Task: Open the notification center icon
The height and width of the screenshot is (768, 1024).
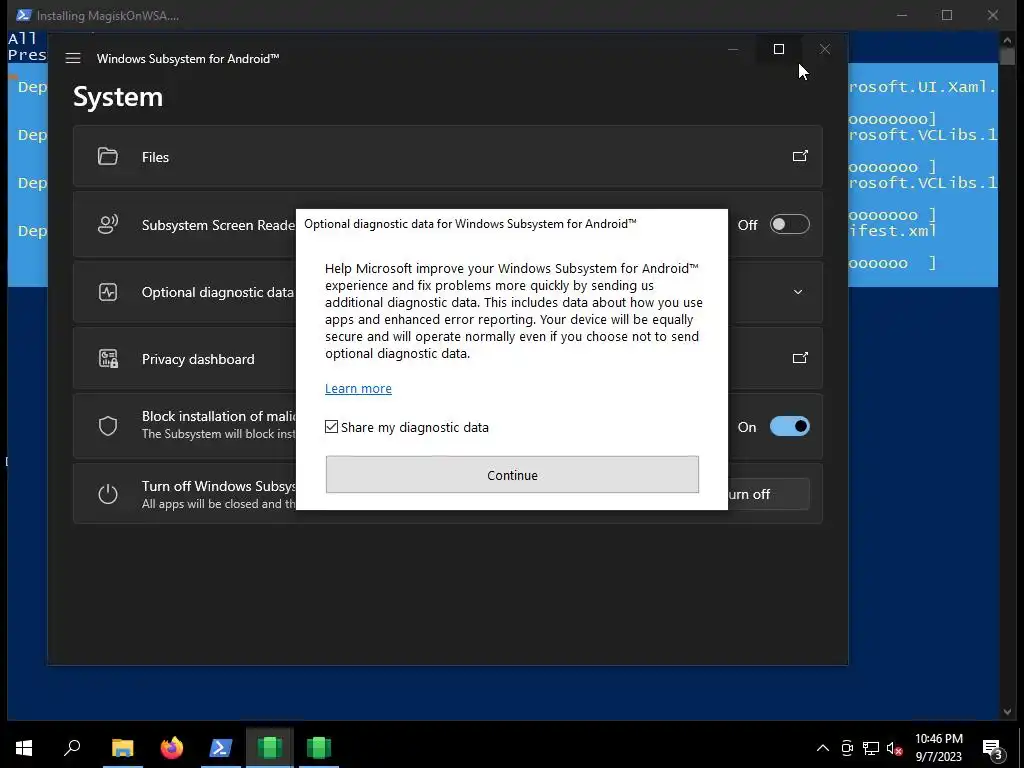Action: coord(993,750)
